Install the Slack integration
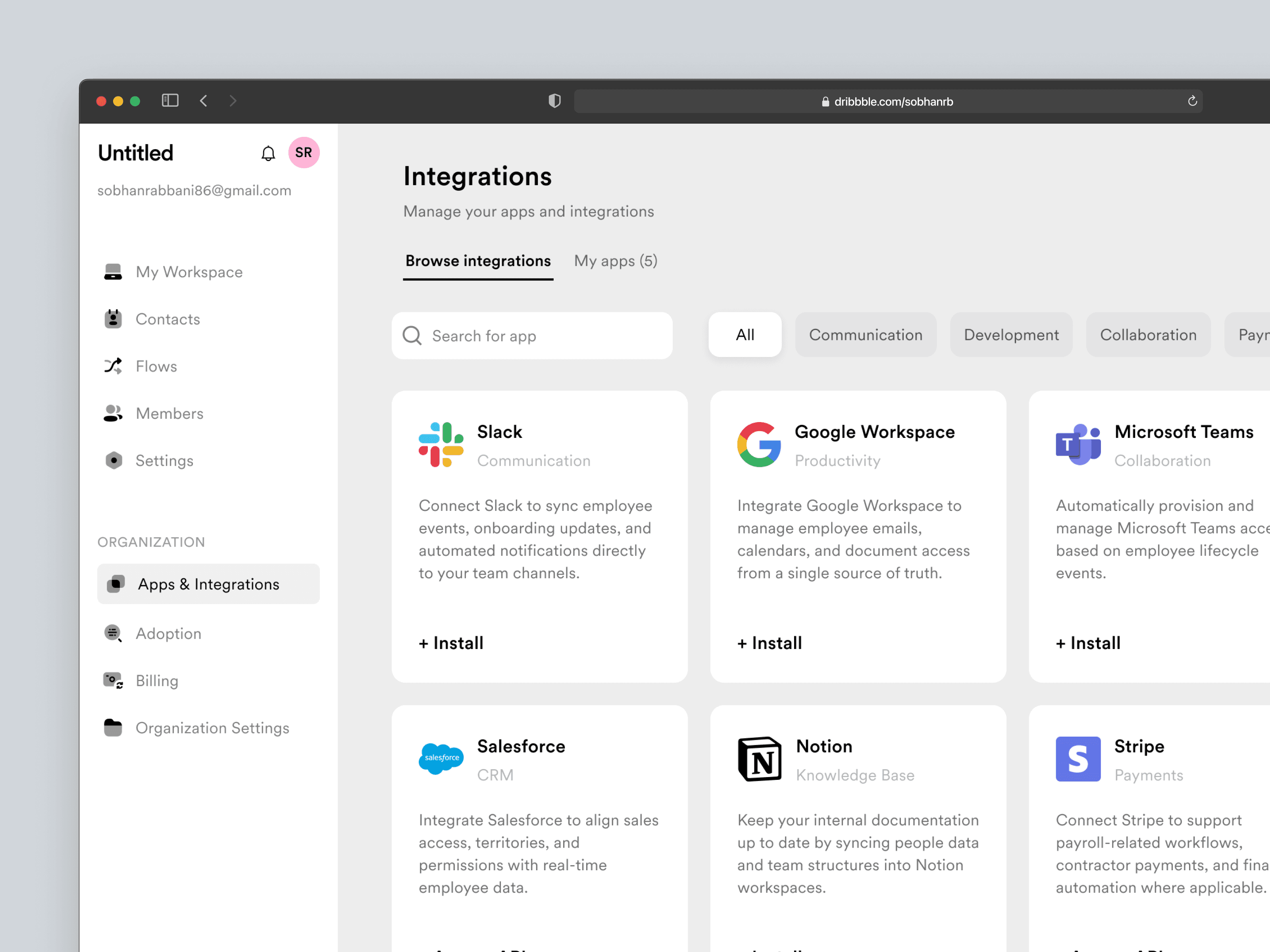This screenshot has height=952, width=1270. pyautogui.click(x=451, y=643)
